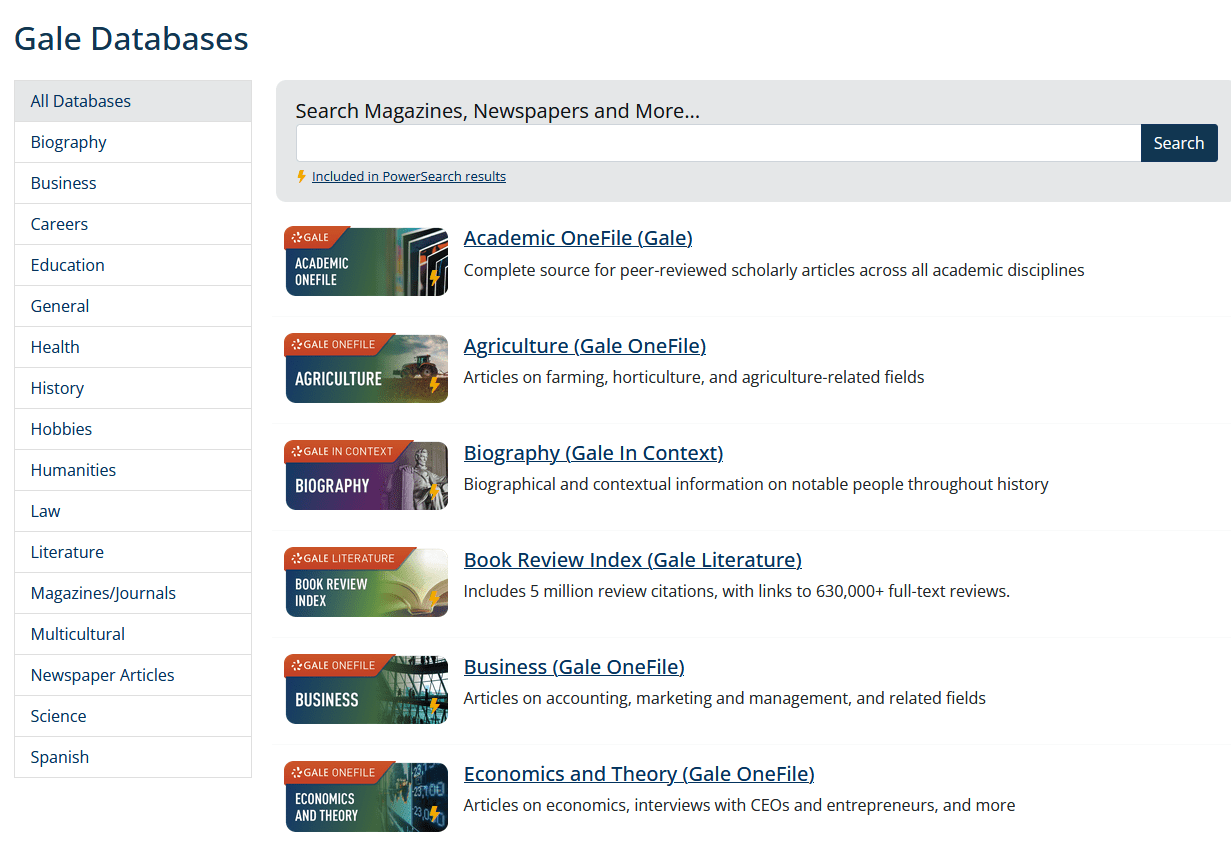Open the Business (Gale OneFile) link

(x=574, y=667)
